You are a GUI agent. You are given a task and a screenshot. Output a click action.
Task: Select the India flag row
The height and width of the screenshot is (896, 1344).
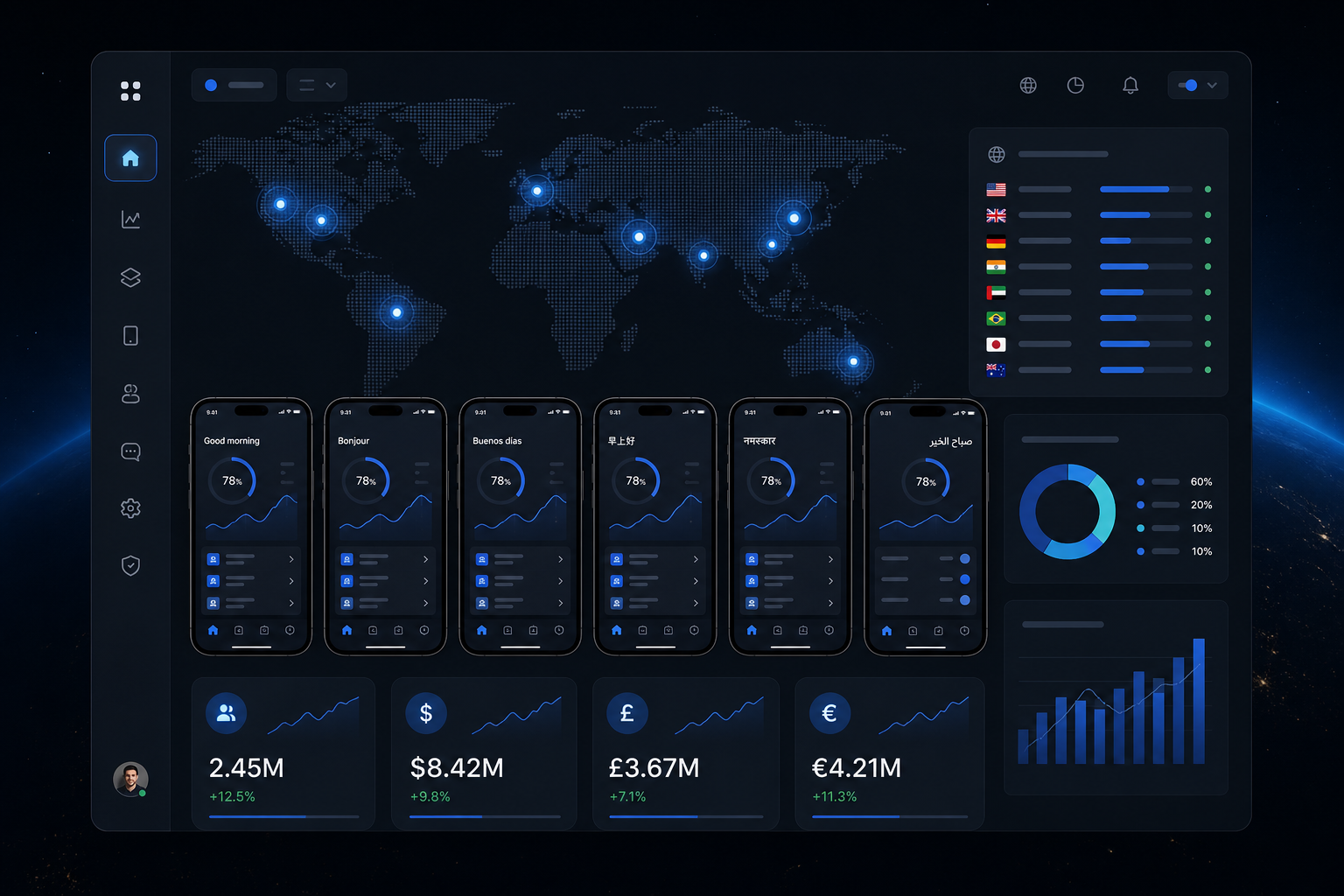[x=1099, y=266]
